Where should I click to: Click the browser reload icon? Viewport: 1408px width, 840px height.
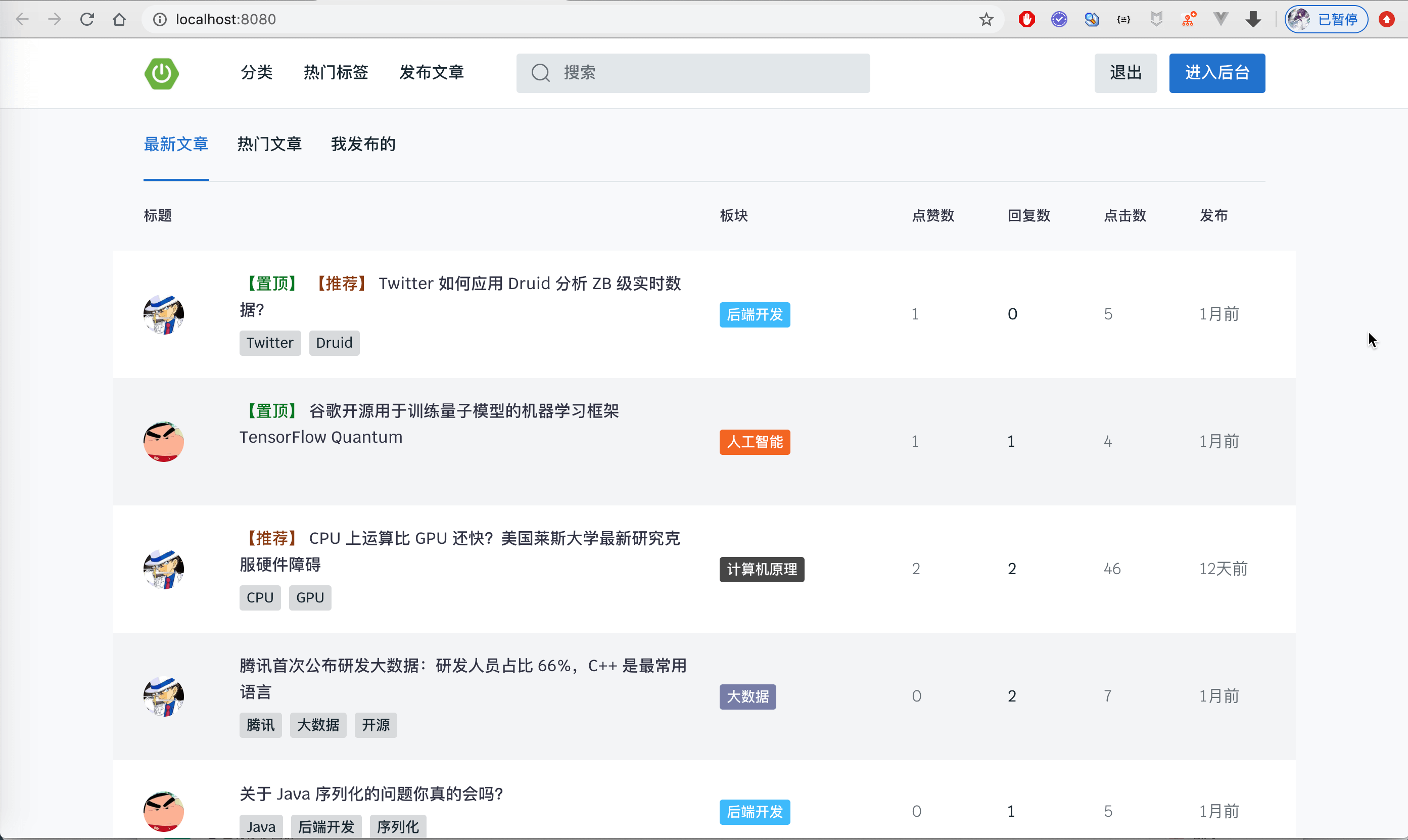click(x=86, y=19)
